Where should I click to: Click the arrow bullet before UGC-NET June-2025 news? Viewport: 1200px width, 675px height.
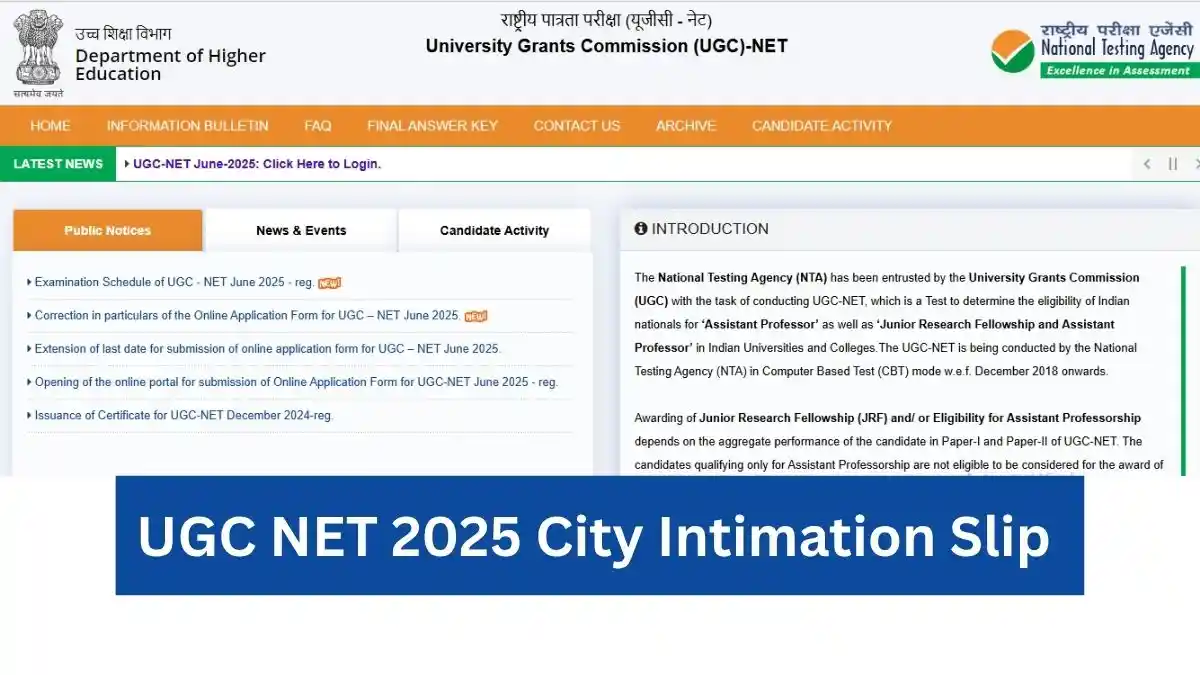coord(127,164)
